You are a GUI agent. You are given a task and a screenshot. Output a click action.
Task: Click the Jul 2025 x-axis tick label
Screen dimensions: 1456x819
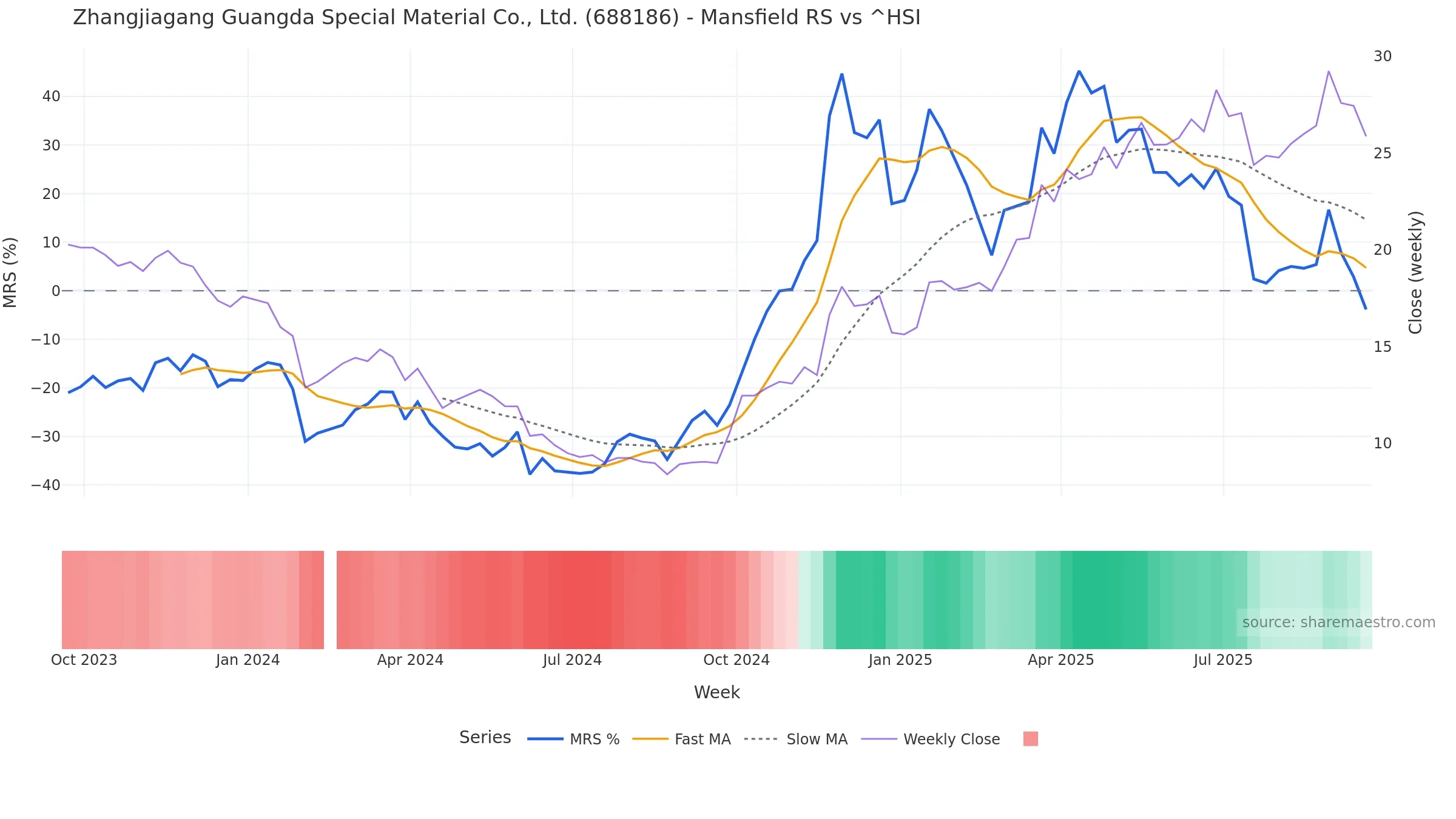(x=1222, y=660)
